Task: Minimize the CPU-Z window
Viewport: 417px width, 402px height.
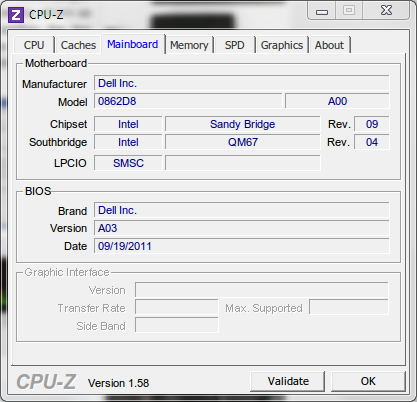Action: click(322, 11)
